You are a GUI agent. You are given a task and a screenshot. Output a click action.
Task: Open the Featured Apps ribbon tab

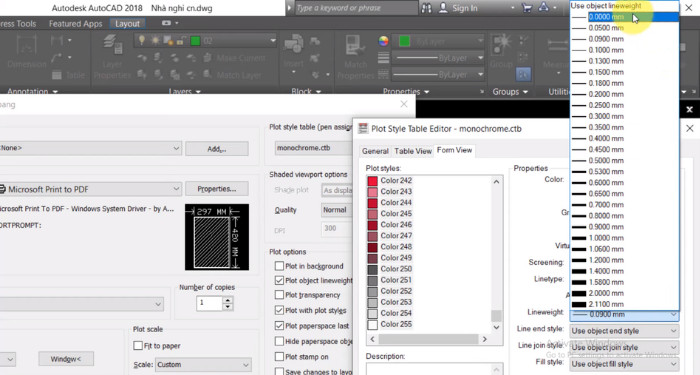tap(75, 24)
